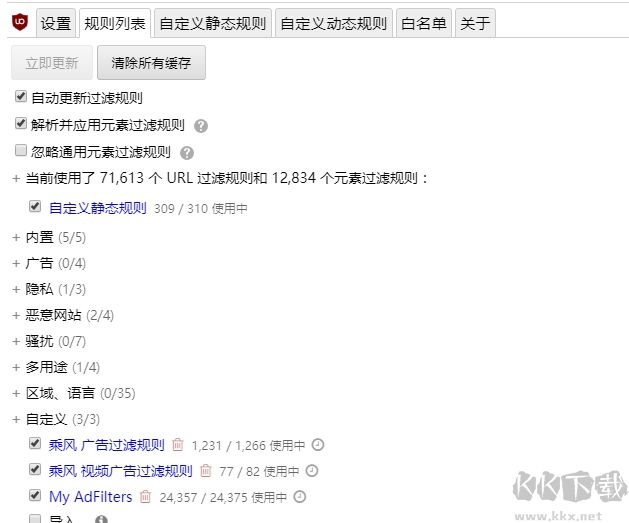Open the 乘风 广告过滤规则 link
The height and width of the screenshot is (523, 629).
(107, 445)
